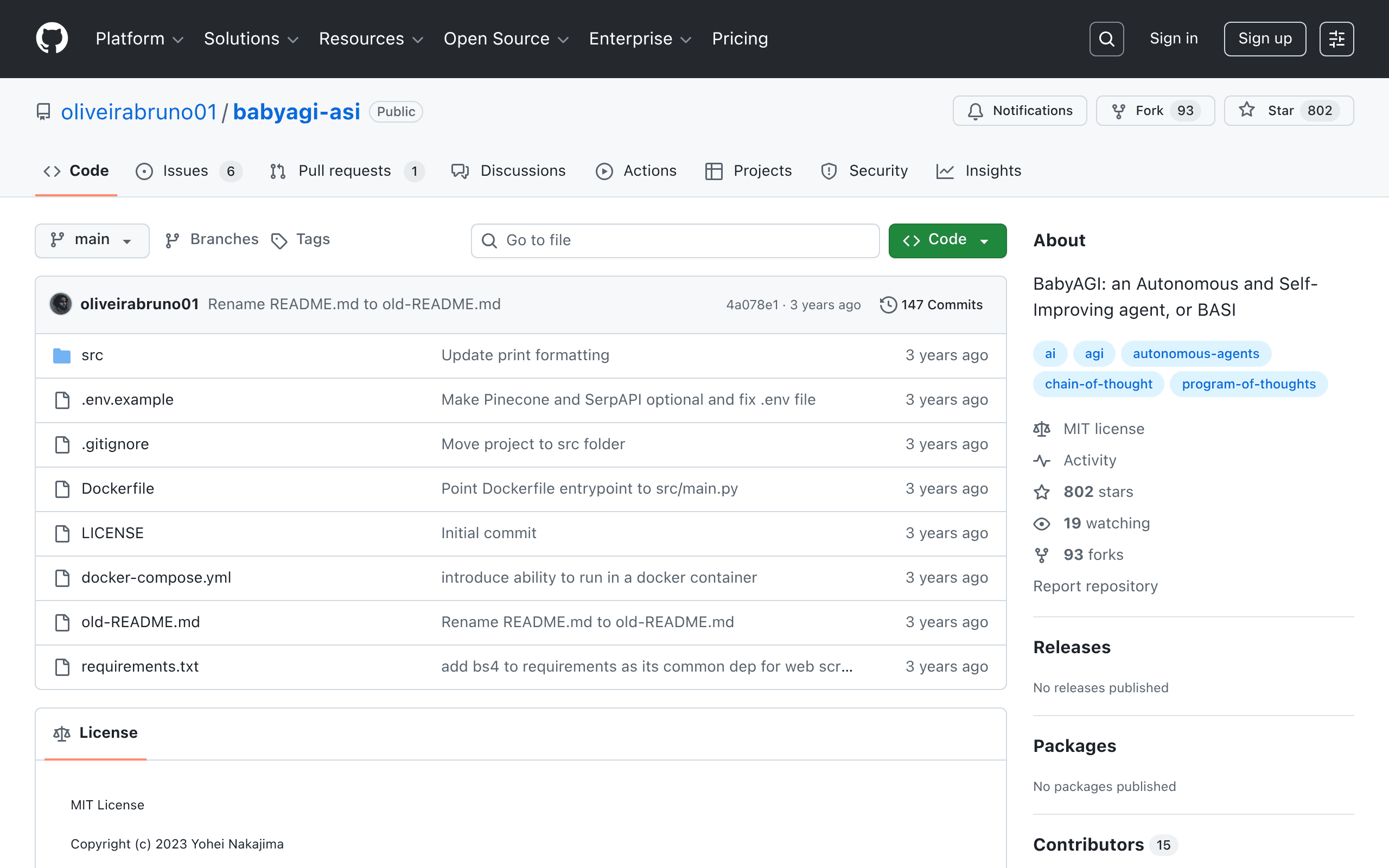The image size is (1389, 868).
Task: Open the search magnifier icon
Action: point(1106,39)
